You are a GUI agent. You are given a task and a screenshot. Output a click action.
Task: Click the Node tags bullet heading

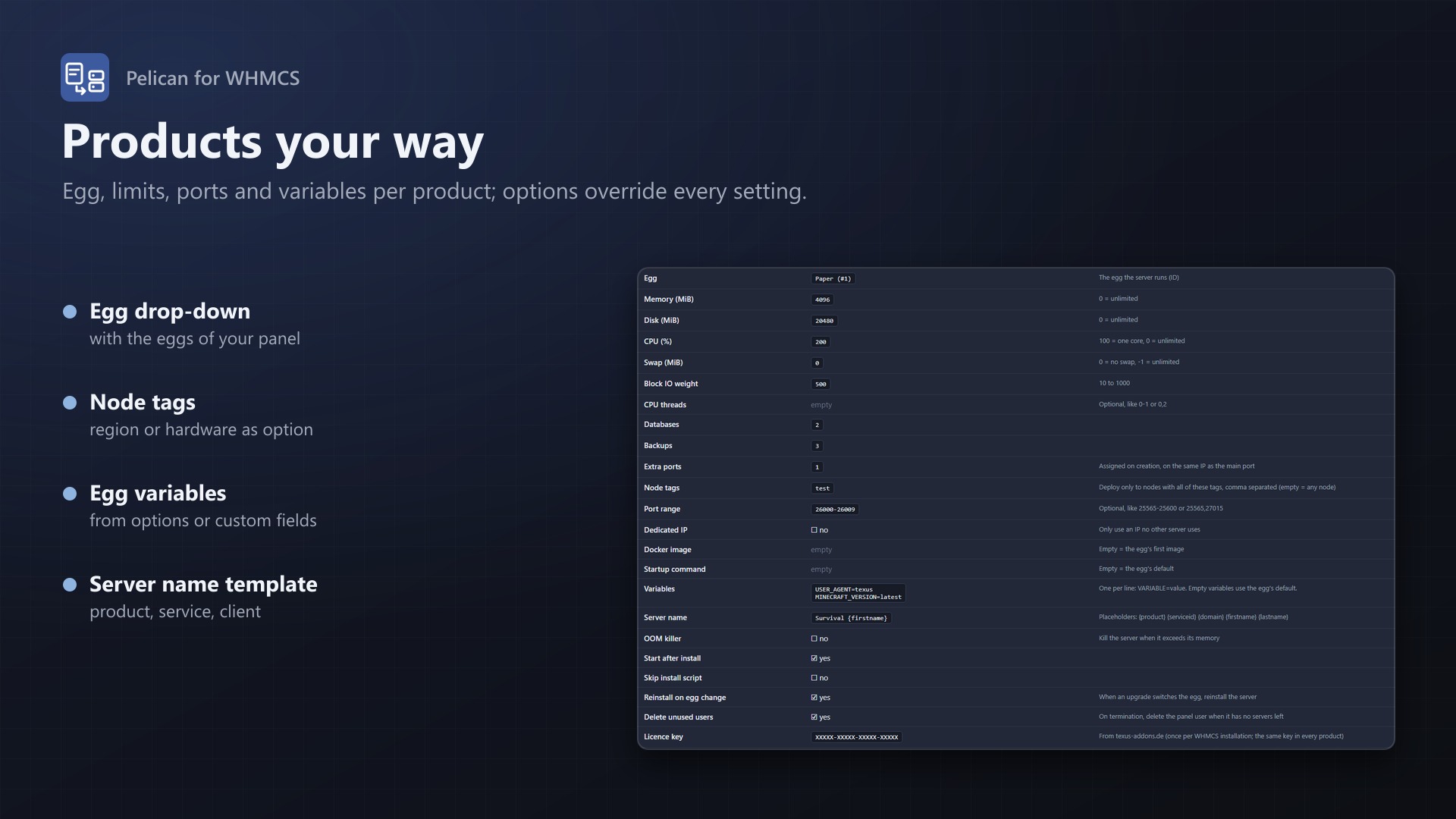pyautogui.click(x=143, y=403)
